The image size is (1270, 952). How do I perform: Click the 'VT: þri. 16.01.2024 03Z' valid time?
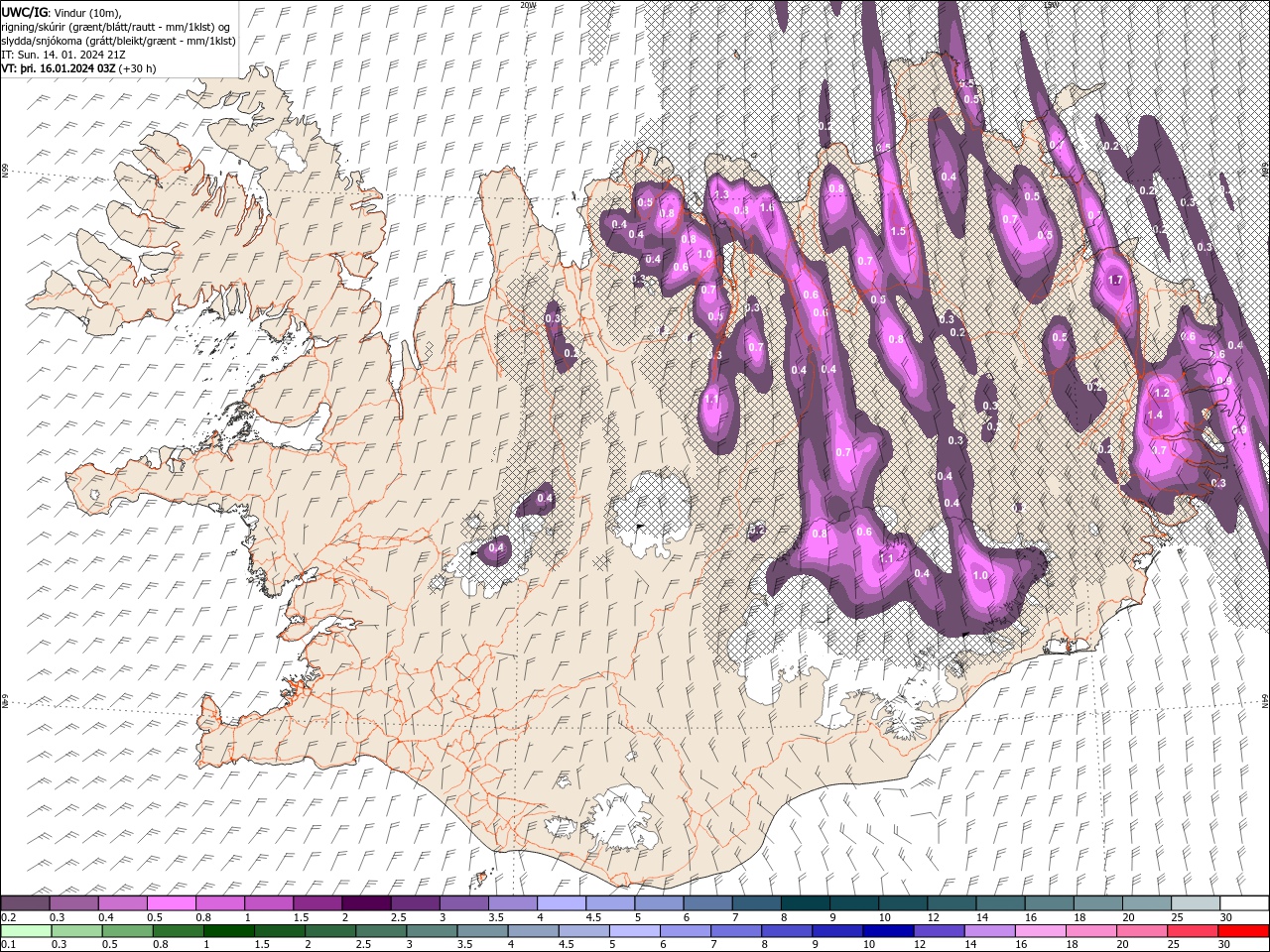point(59,68)
